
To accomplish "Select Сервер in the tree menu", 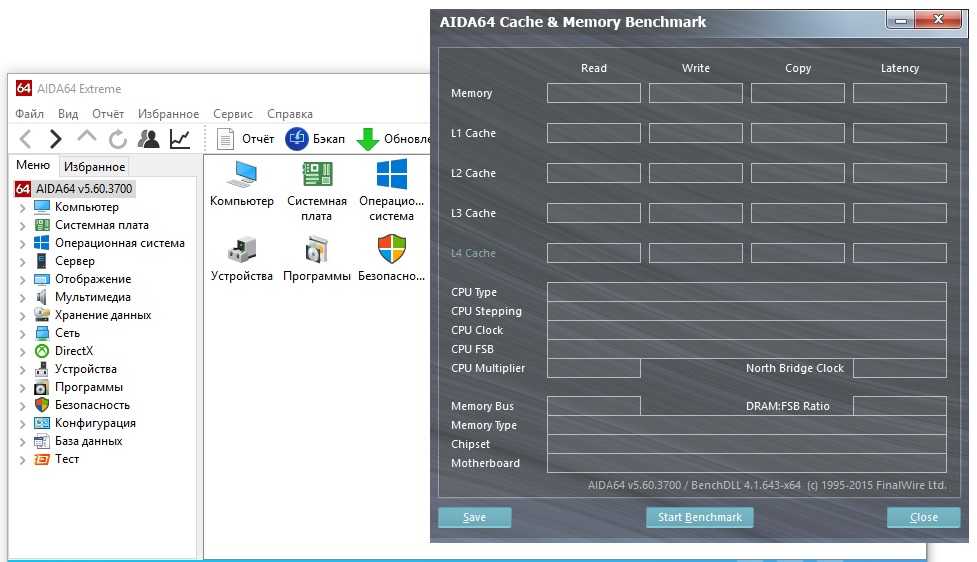I will tap(75, 260).
